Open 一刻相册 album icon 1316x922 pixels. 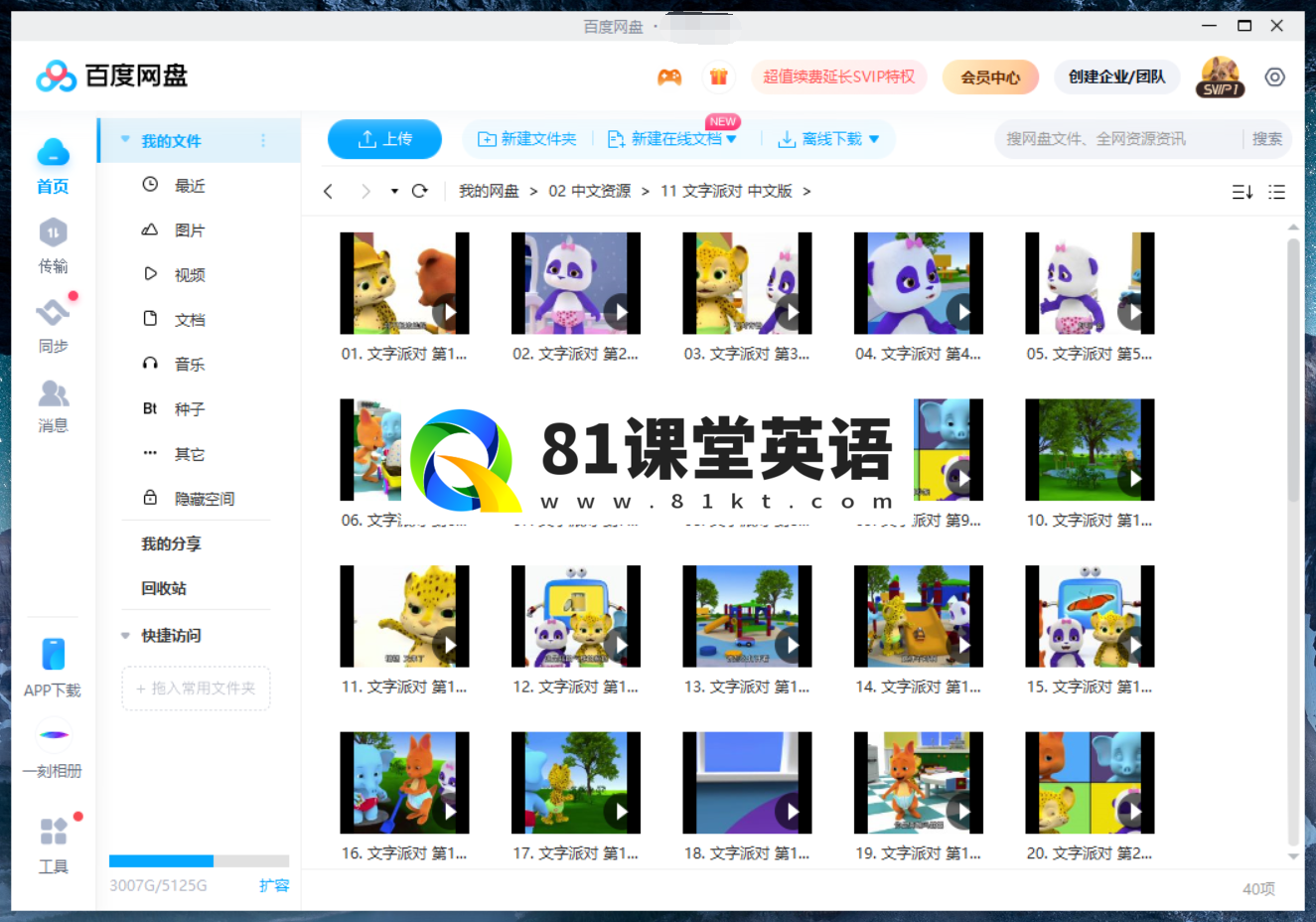pyautogui.click(x=54, y=735)
